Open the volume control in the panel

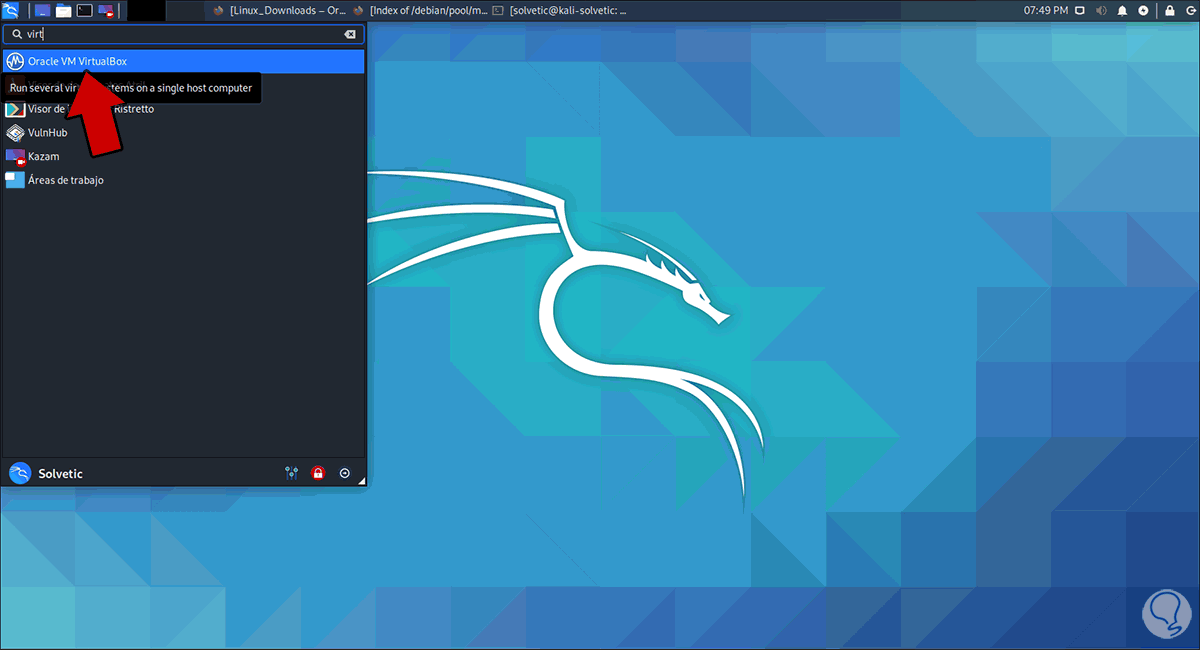click(x=1101, y=11)
